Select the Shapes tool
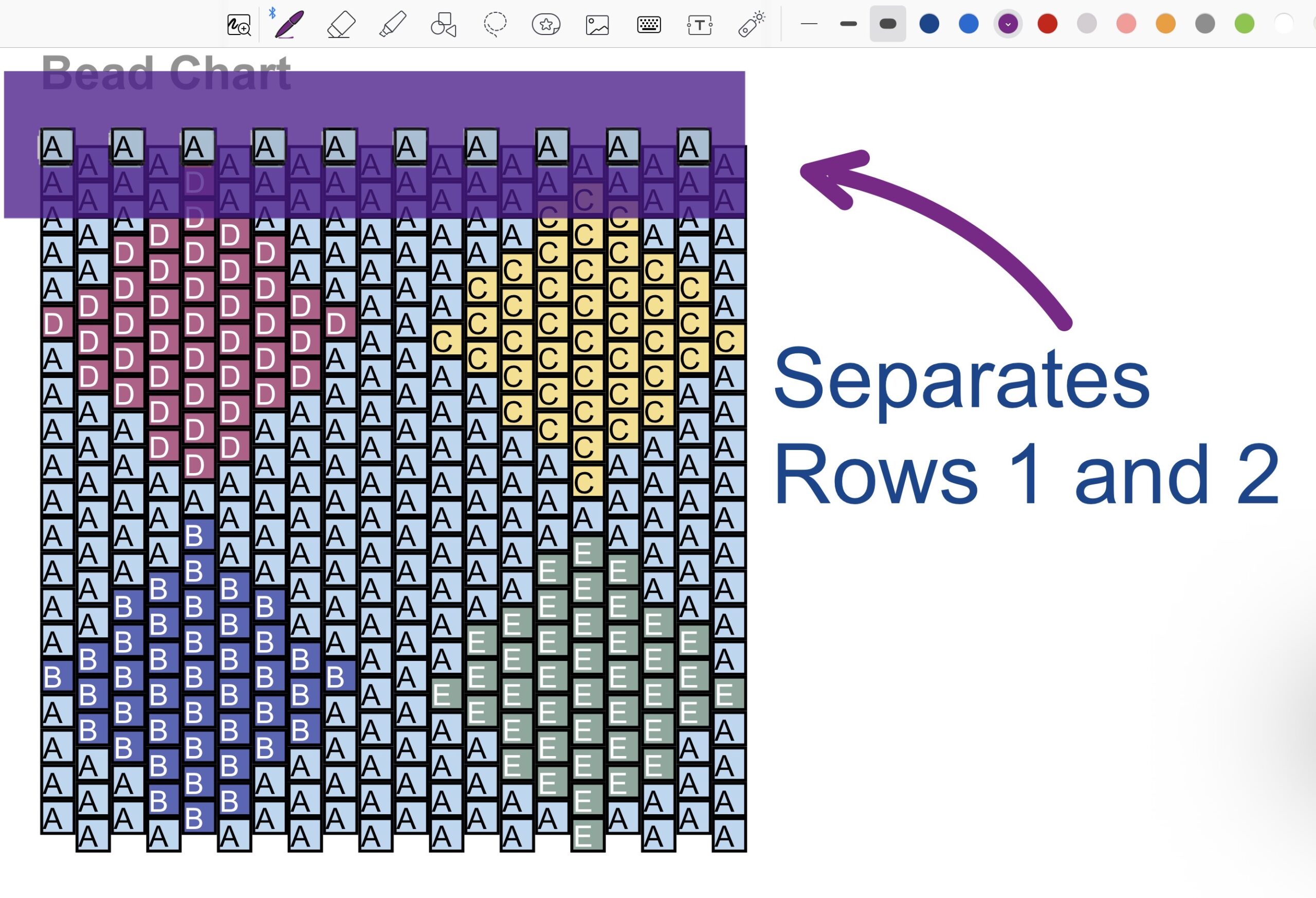Screen dimensions: 1316x898 [444, 25]
